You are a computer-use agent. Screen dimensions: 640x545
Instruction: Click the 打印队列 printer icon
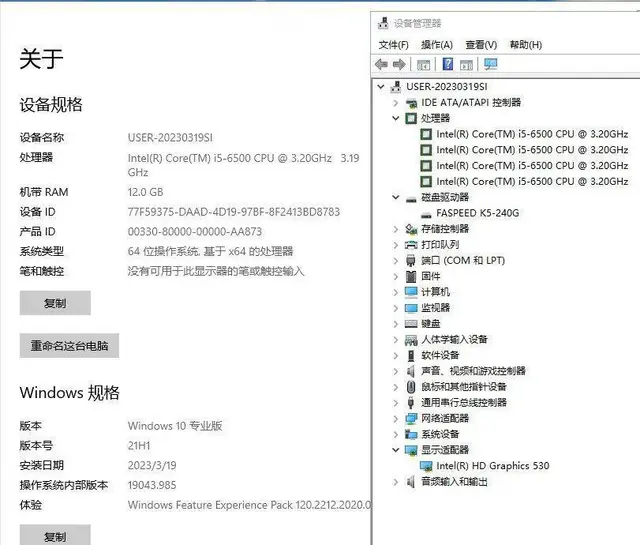pos(411,245)
